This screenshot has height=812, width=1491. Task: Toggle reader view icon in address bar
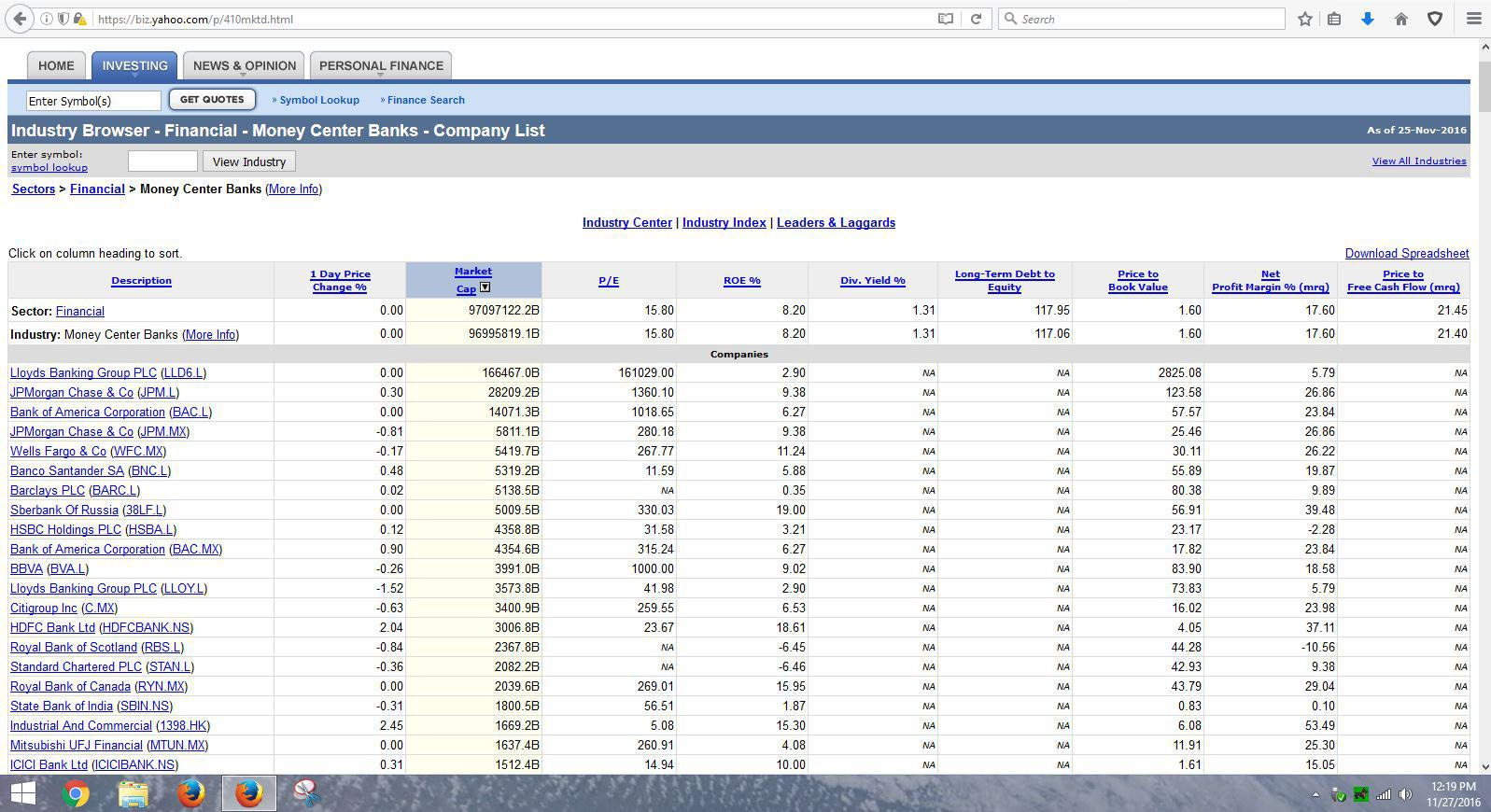click(946, 19)
